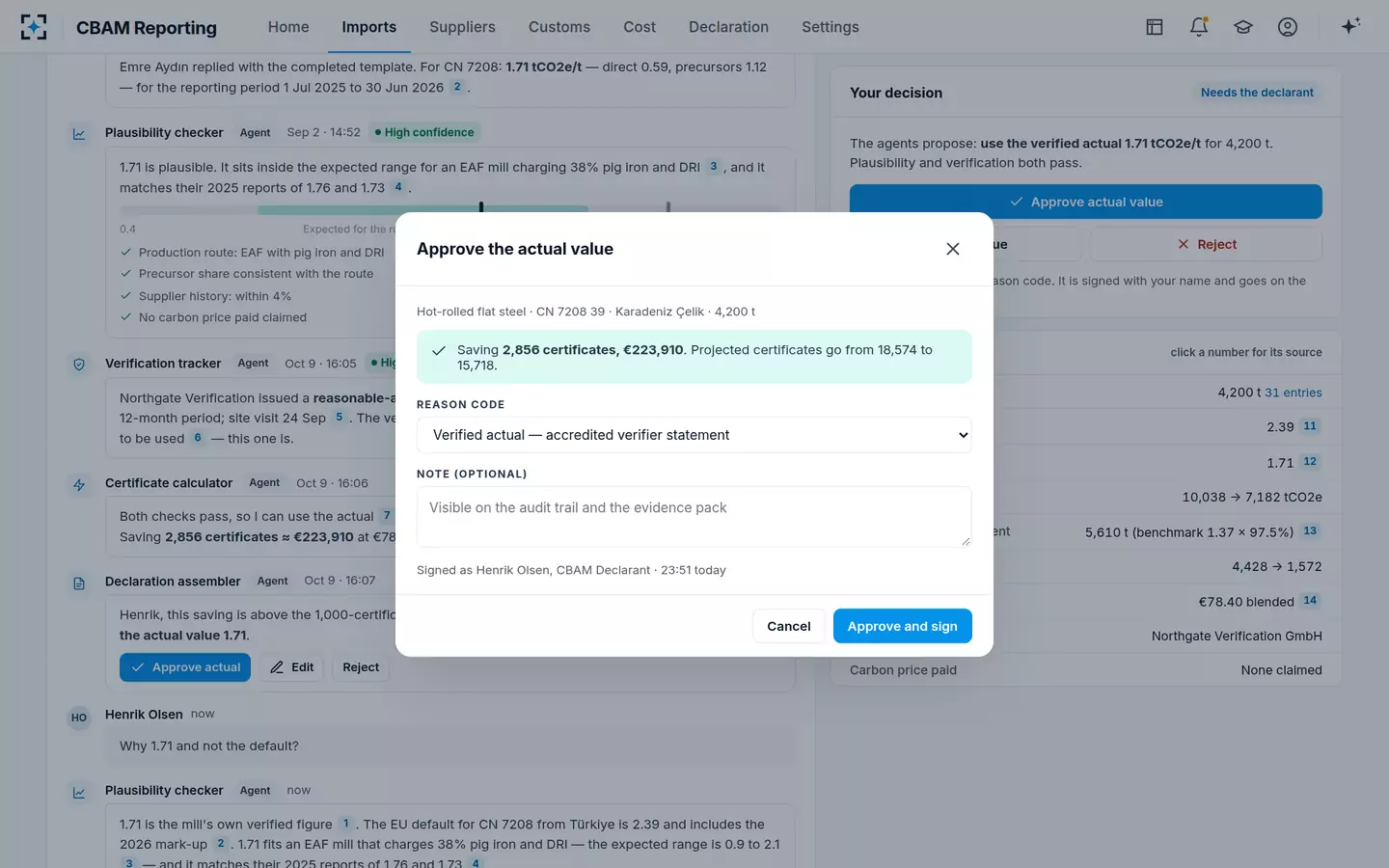Open the Cost tab
This screenshot has width=1389, height=868.
(x=640, y=27)
